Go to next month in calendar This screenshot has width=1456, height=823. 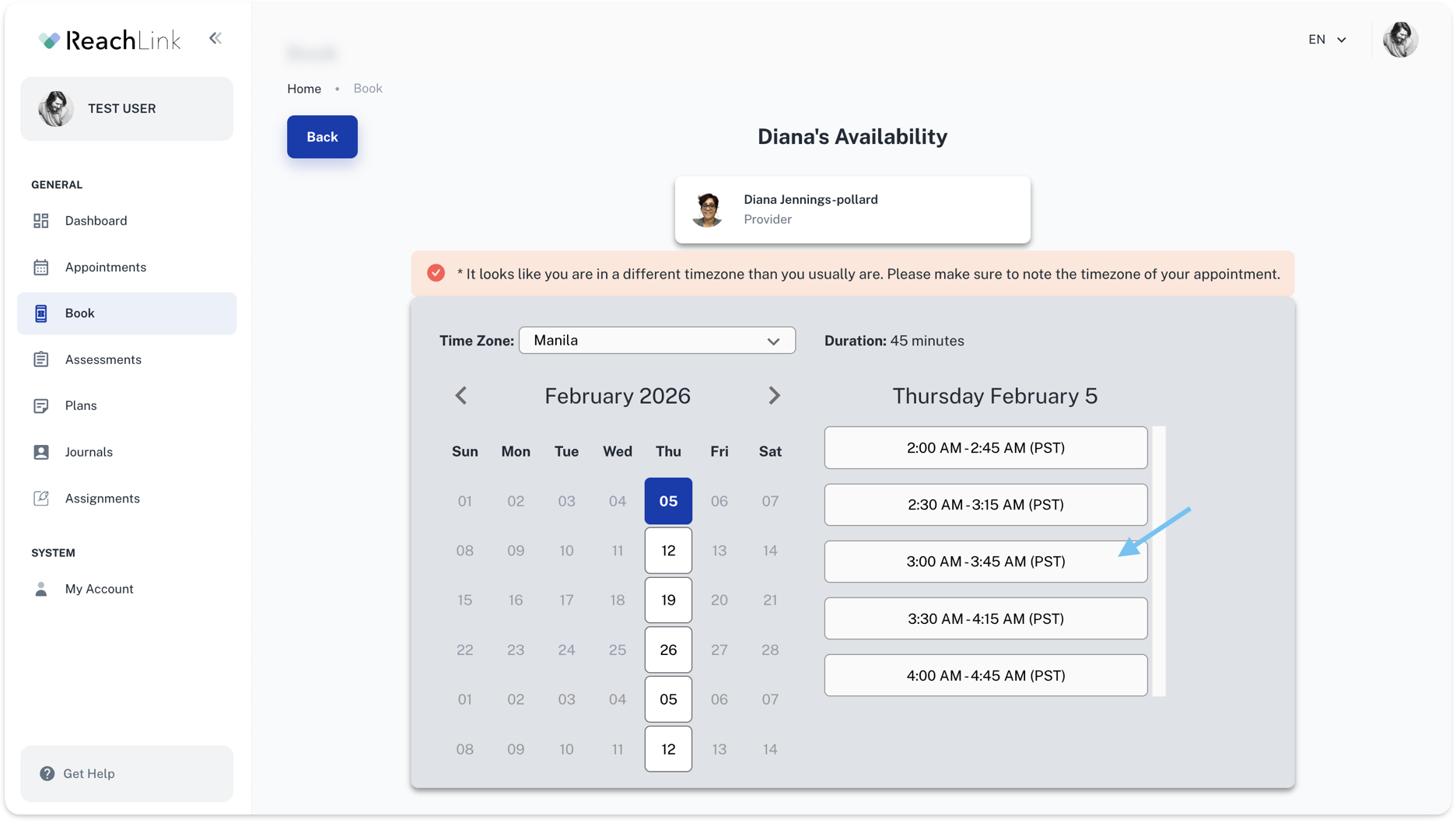[x=774, y=396]
